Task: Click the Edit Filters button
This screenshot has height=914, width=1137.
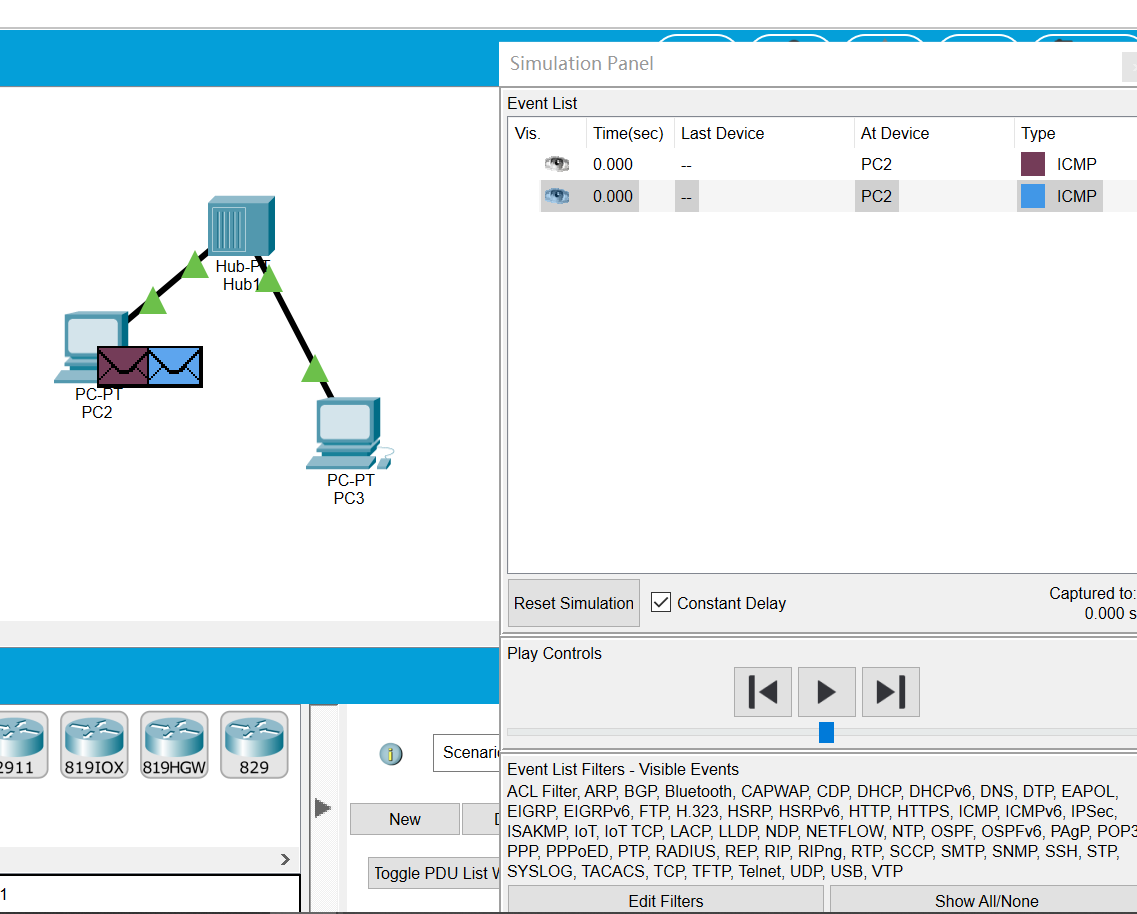Action: click(665, 900)
